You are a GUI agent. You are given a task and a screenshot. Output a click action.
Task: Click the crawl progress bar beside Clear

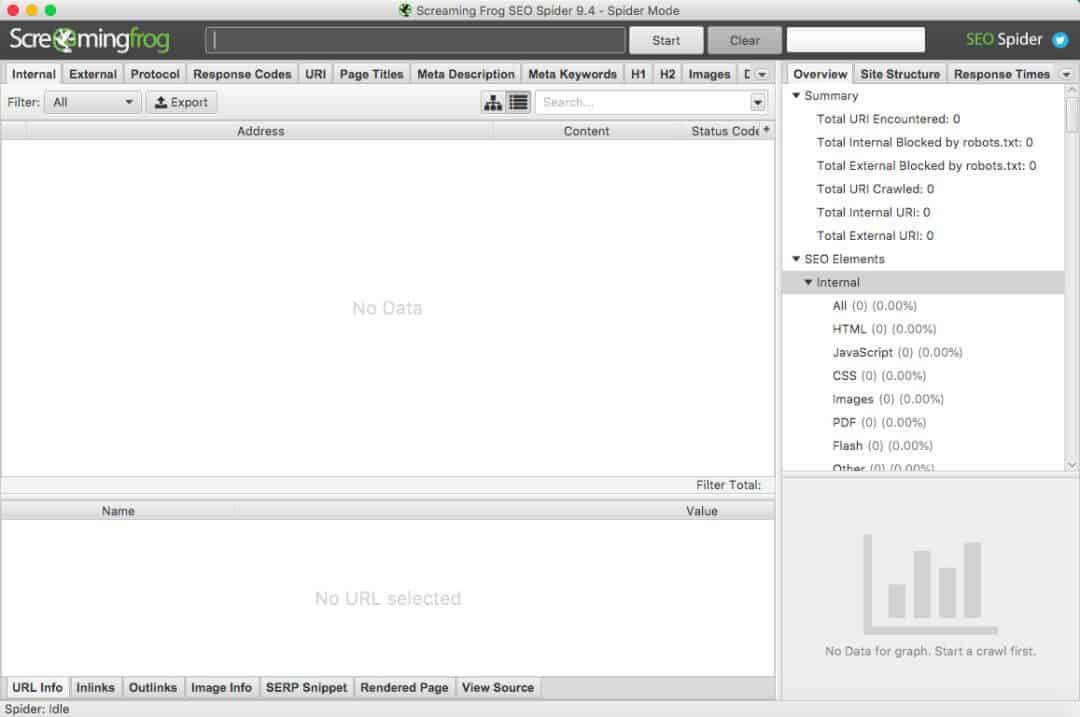click(855, 40)
